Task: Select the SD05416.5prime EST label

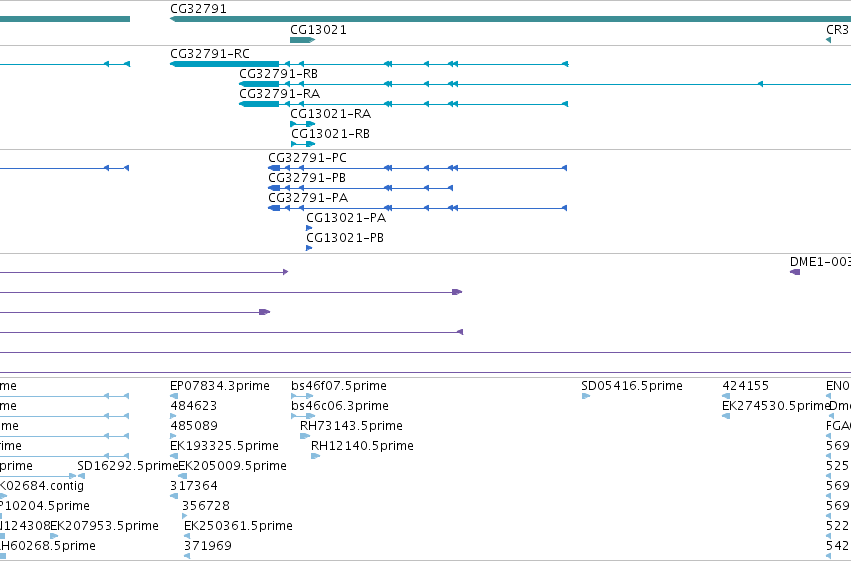Action: [x=632, y=386]
